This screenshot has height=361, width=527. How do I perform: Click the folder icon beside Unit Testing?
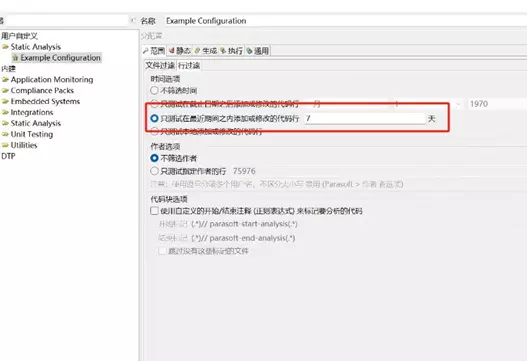5,134
